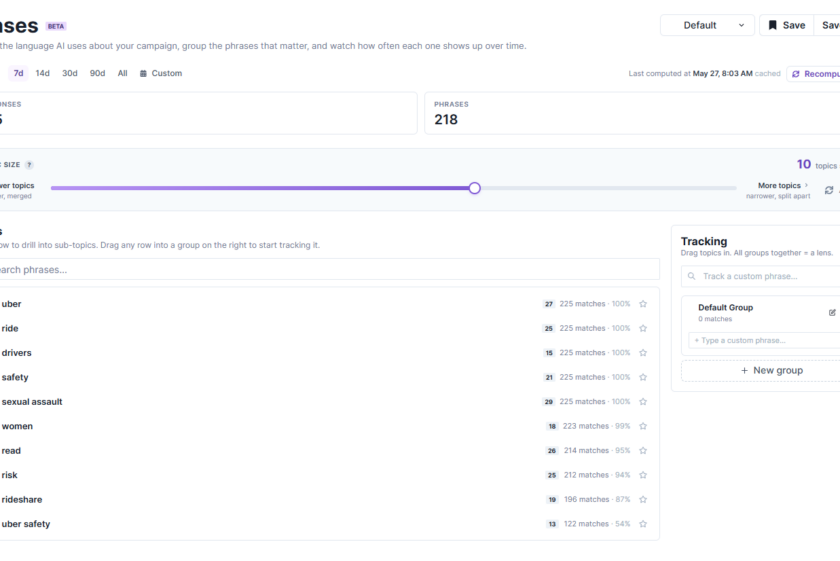Click the recompute refresh icon
Screen dimensions: 840x561
click(x=796, y=74)
